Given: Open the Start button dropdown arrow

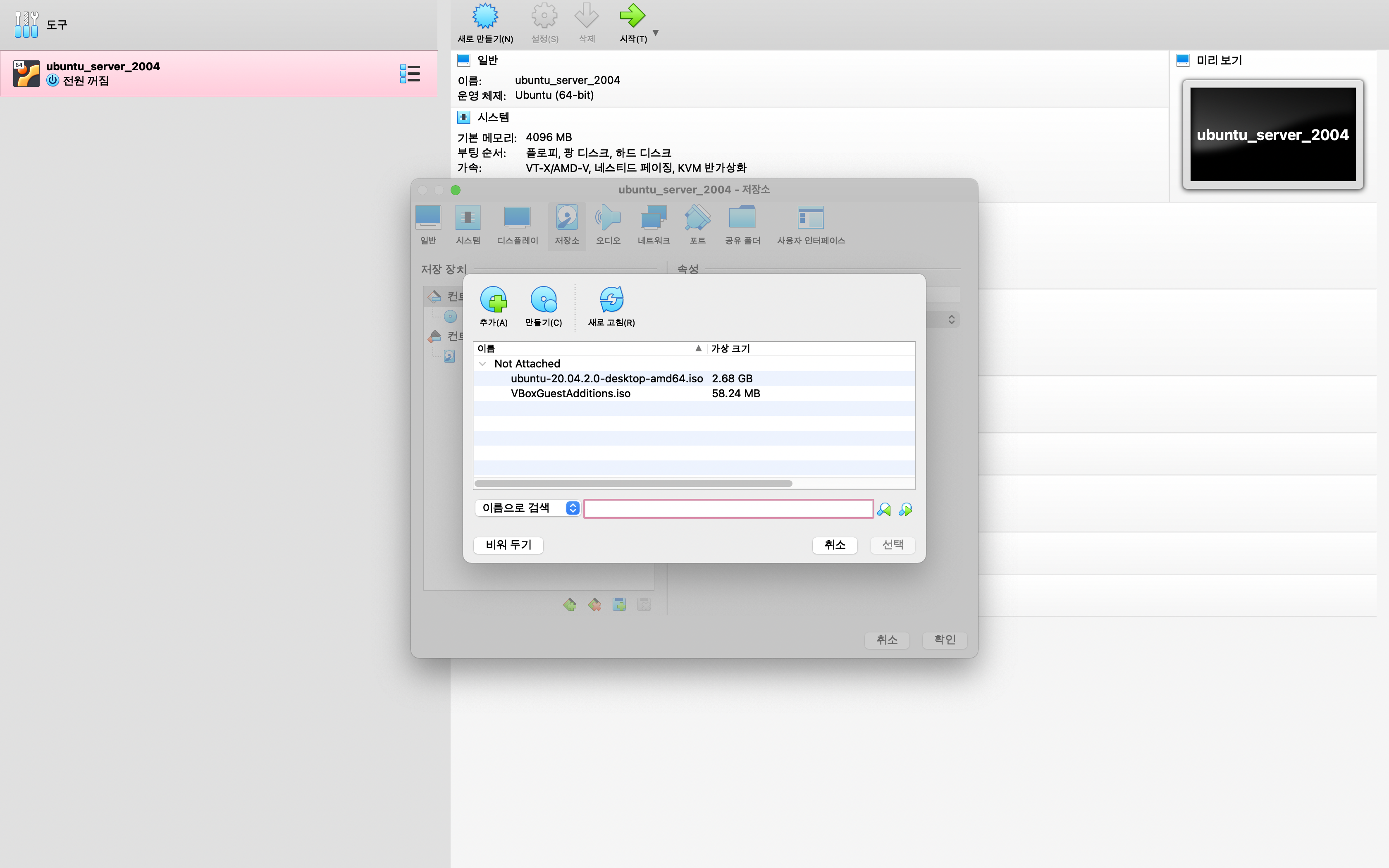Looking at the screenshot, I should (656, 33).
